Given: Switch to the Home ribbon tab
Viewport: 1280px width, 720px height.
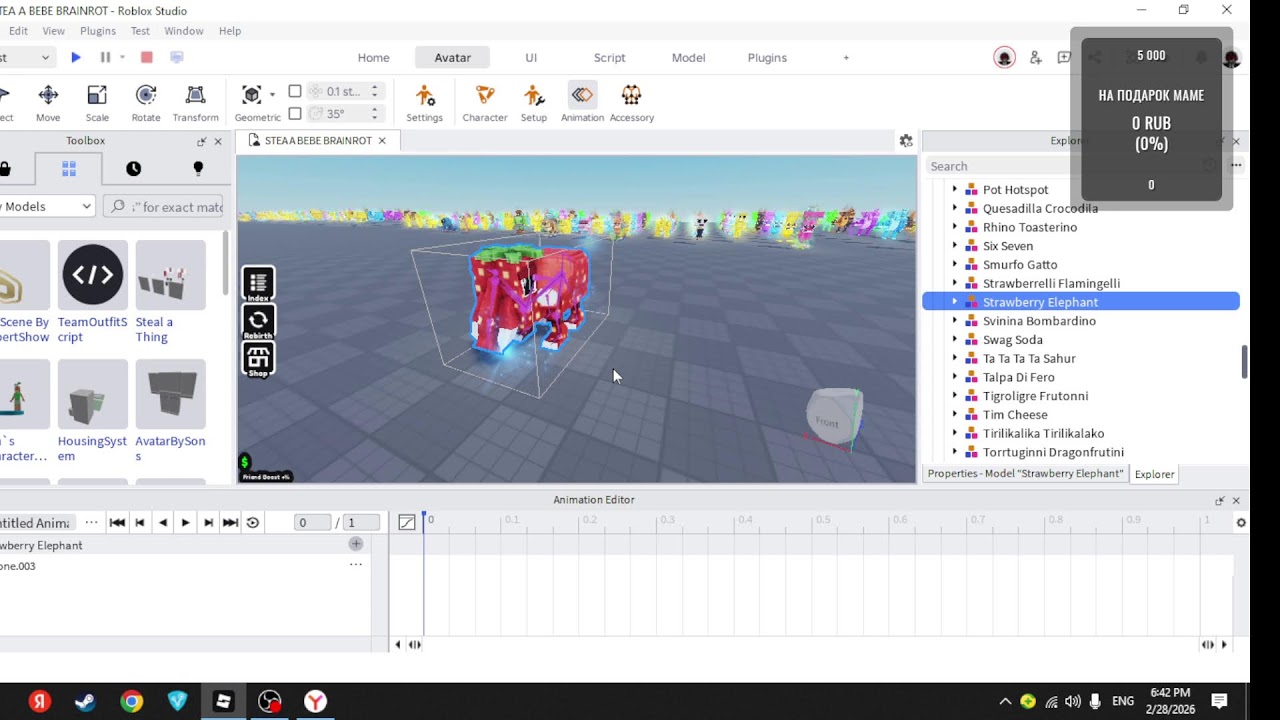Looking at the screenshot, I should [x=374, y=58].
